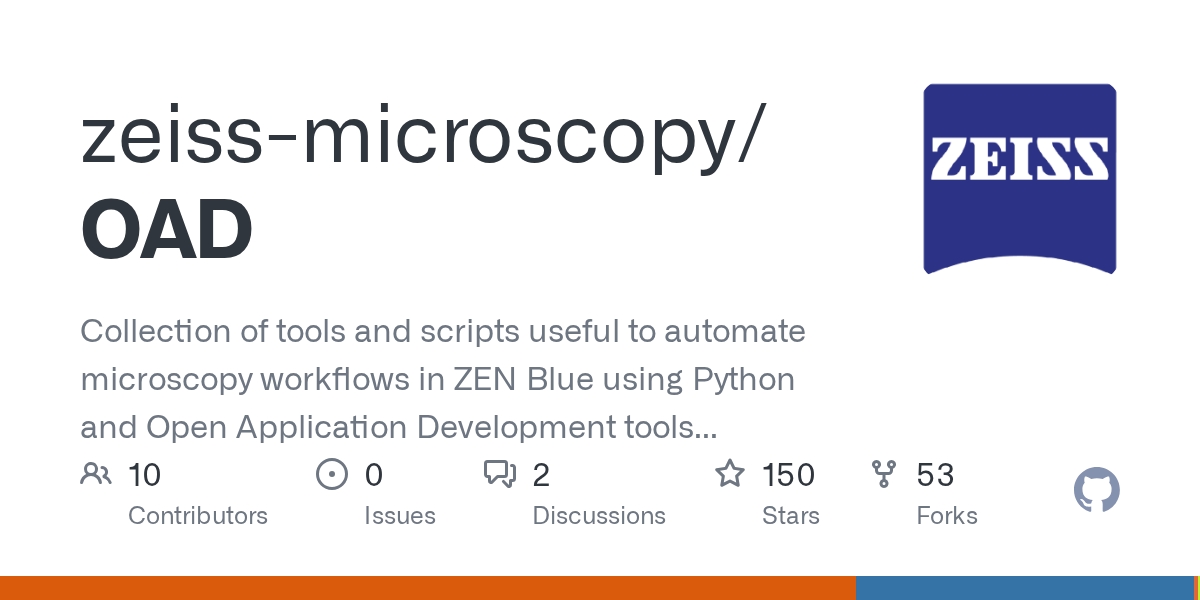Screen dimensions: 1200x600
Task: Open the Contributors label
Action: (198, 516)
